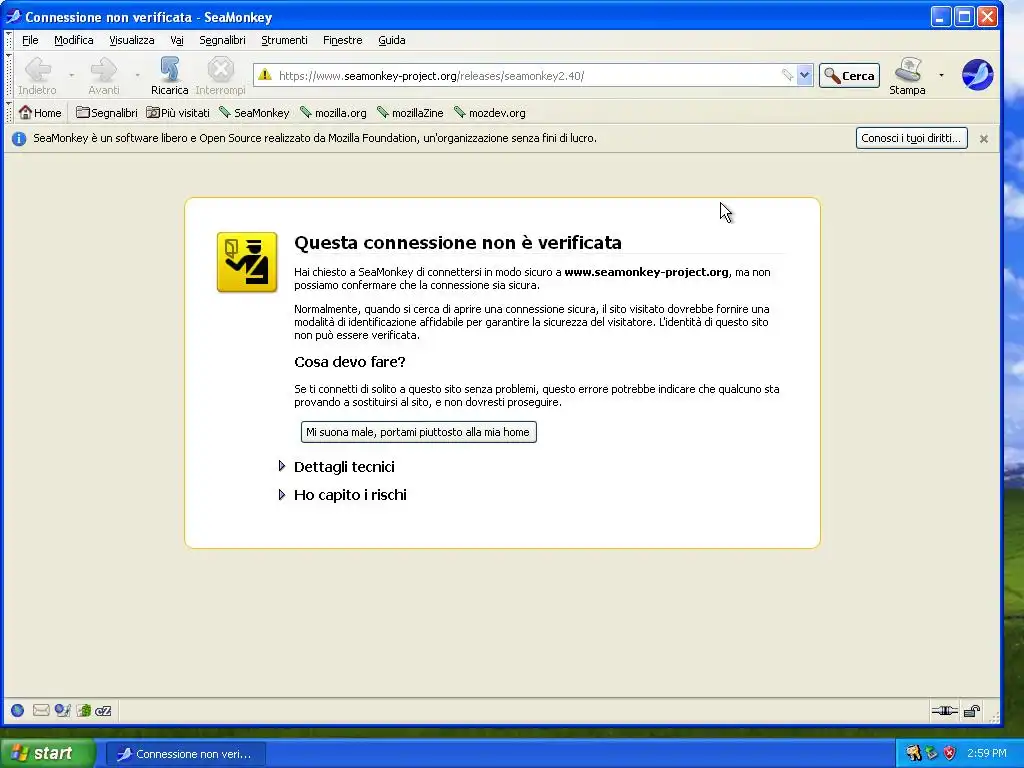Open the ChatZilla cZ icon
This screenshot has width=1024, height=768.
(103, 711)
